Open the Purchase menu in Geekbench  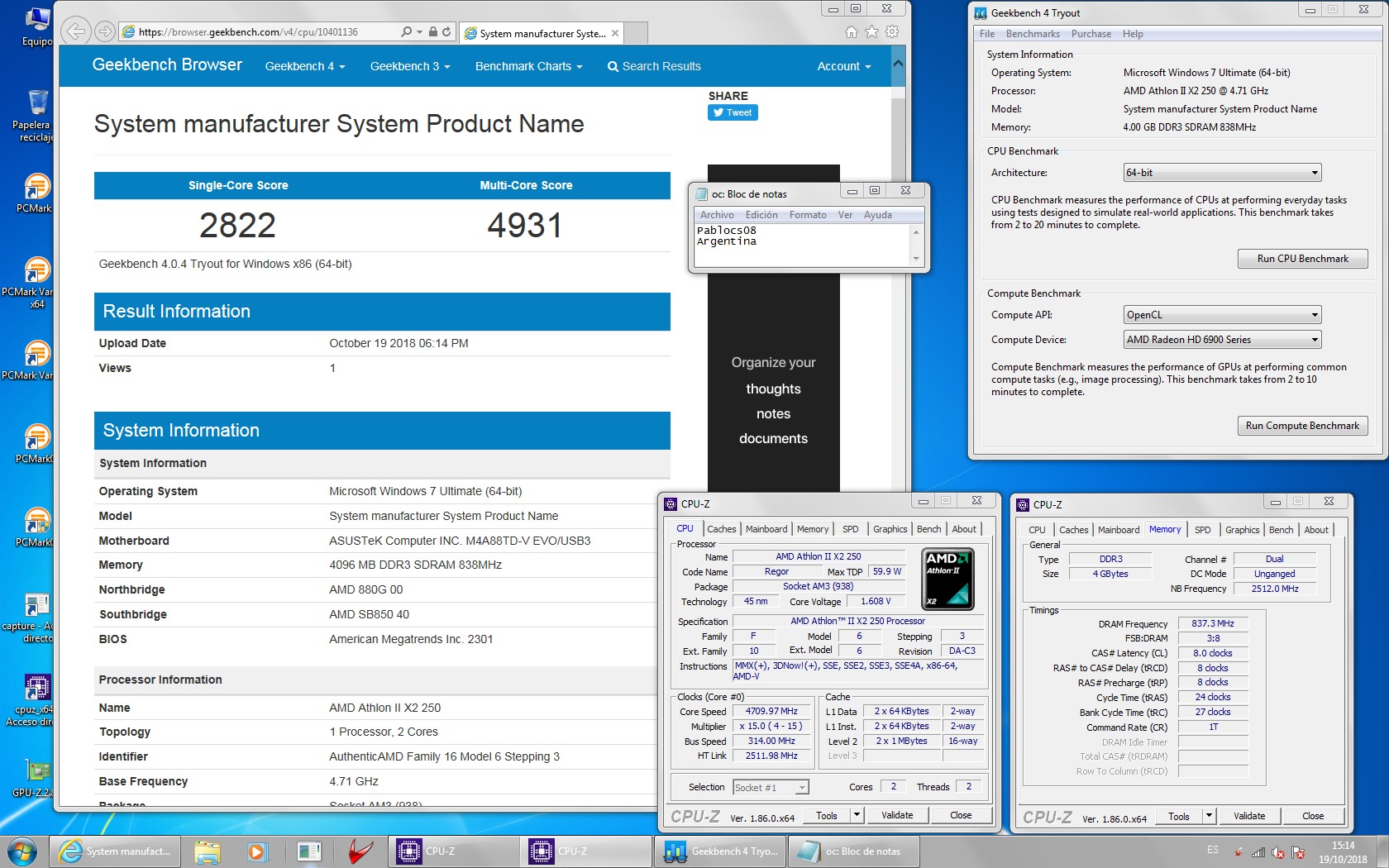click(1091, 34)
